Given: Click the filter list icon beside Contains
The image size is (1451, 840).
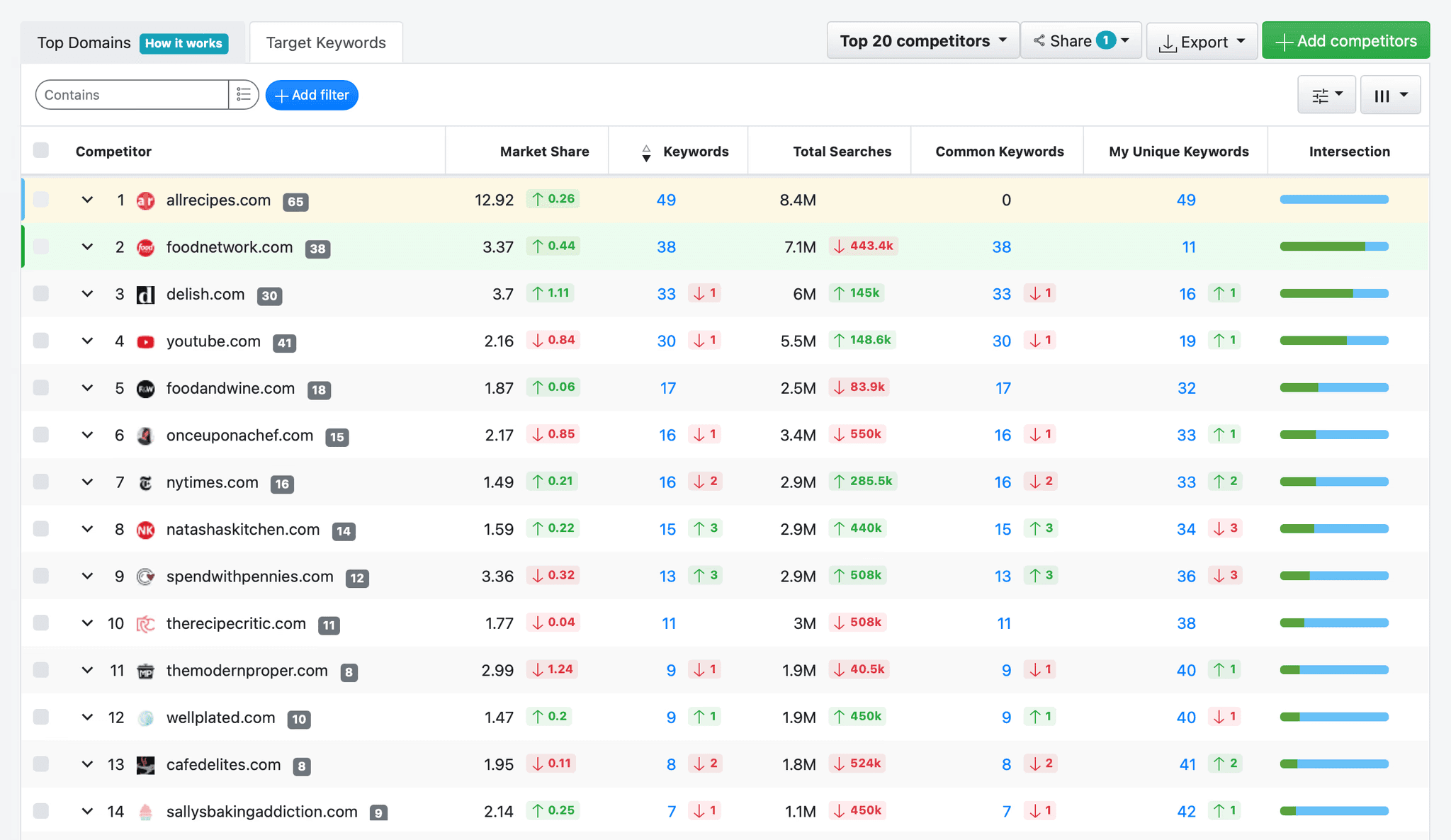Looking at the screenshot, I should (243, 94).
